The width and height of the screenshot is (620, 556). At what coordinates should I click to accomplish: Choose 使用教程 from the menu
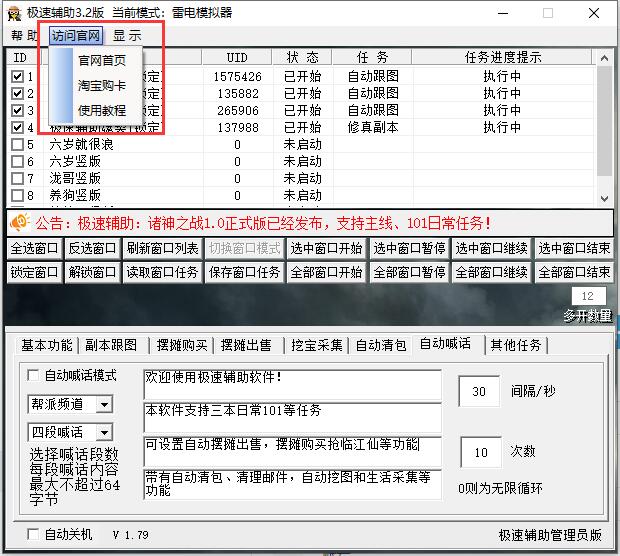pos(102,110)
